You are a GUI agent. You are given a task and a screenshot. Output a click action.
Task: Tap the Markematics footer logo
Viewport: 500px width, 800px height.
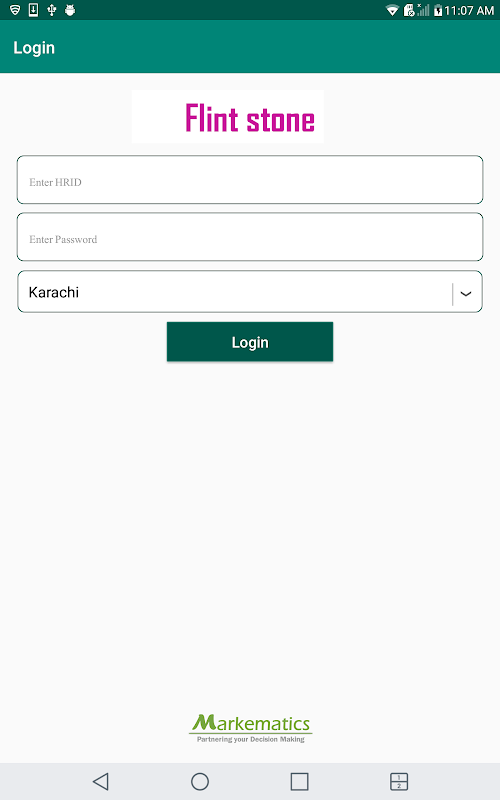click(251, 728)
